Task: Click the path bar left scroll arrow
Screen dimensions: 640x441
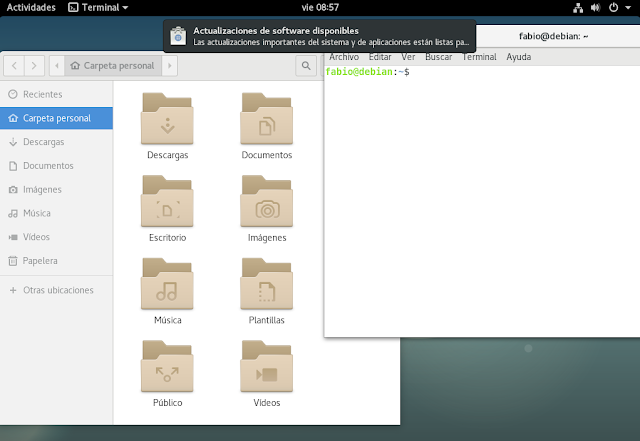Action: click(57, 66)
